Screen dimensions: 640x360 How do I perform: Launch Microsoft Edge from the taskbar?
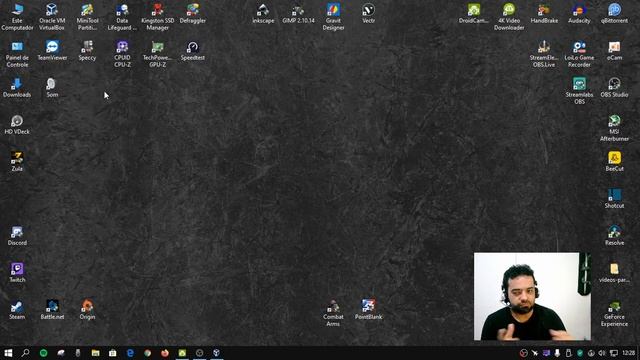pos(130,353)
